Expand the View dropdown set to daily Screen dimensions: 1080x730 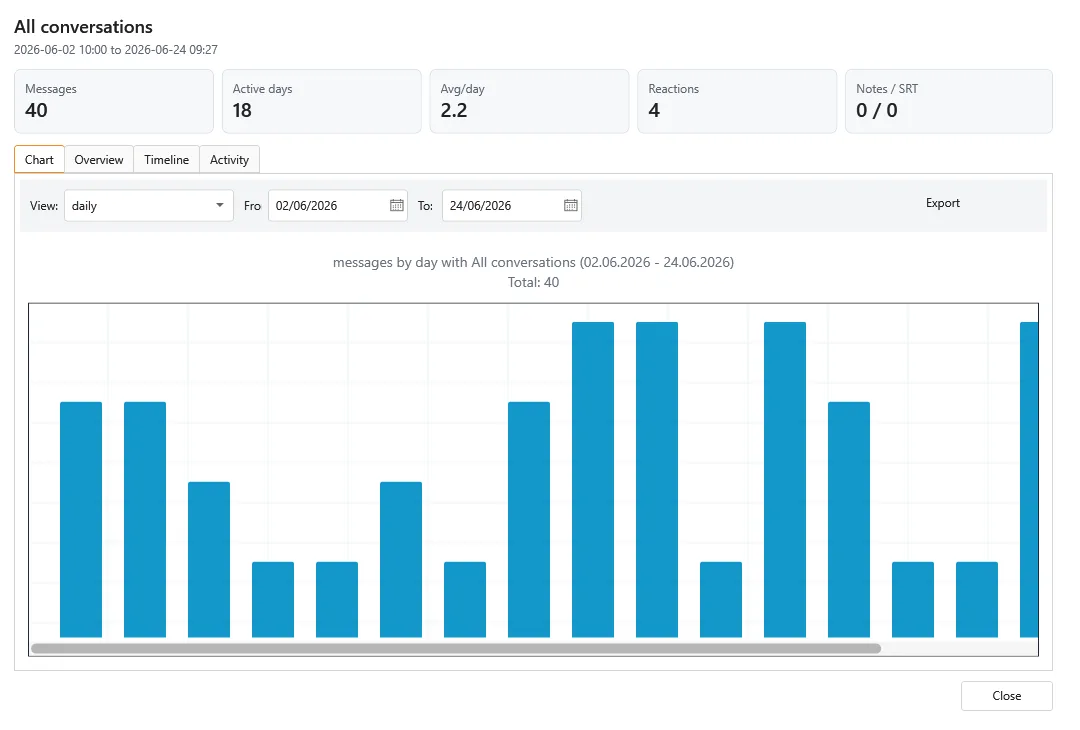pos(149,205)
